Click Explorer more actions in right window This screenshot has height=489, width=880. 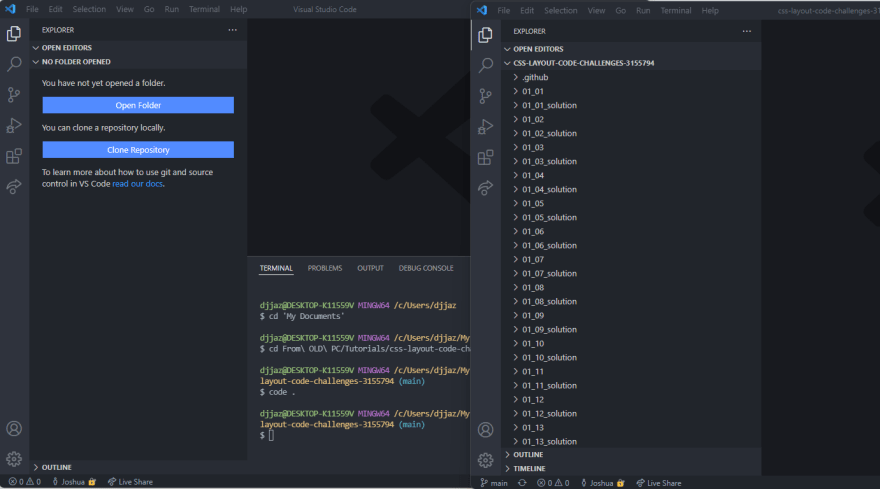(746, 31)
